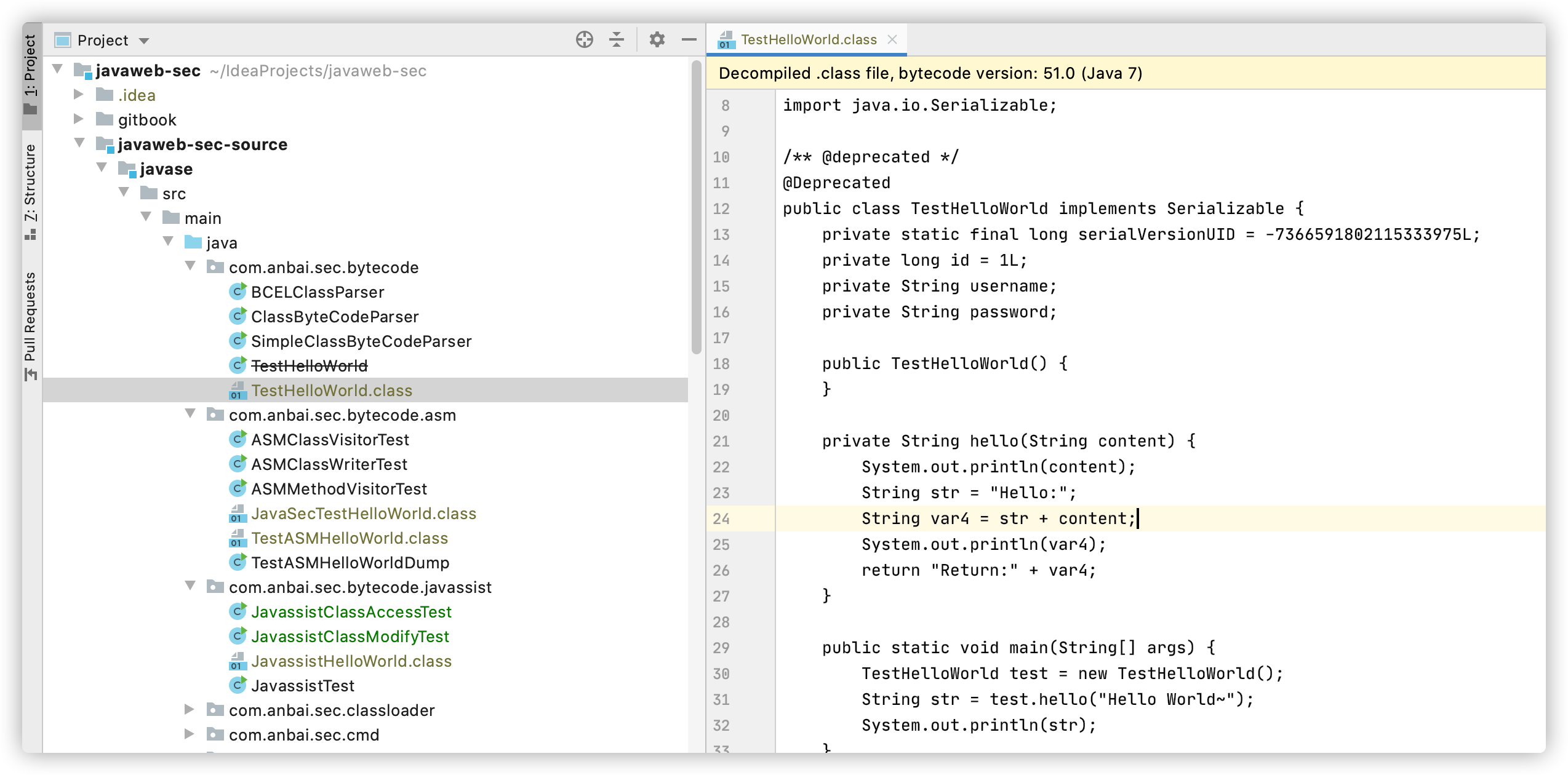
Task: Click the Project tree vertical scrollbar
Action: click(x=696, y=207)
